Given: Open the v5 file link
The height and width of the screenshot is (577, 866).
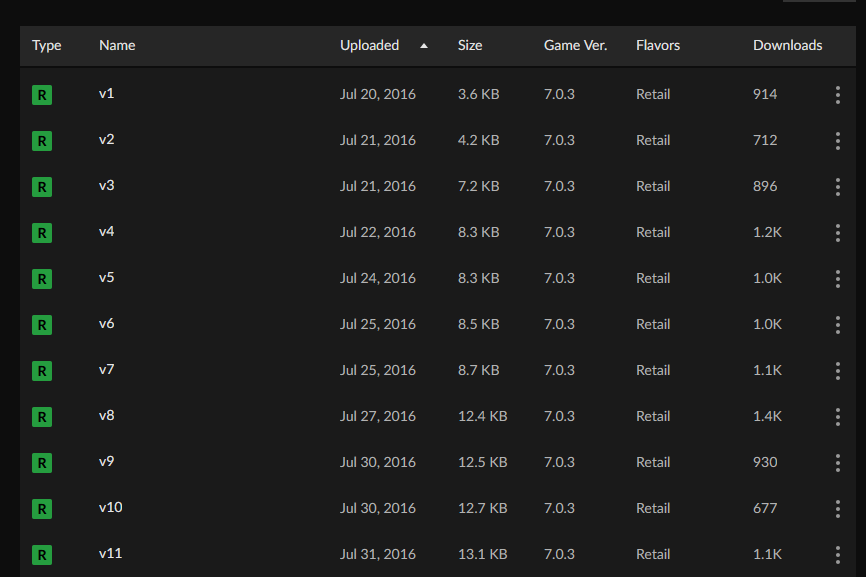Looking at the screenshot, I should click(x=107, y=277).
